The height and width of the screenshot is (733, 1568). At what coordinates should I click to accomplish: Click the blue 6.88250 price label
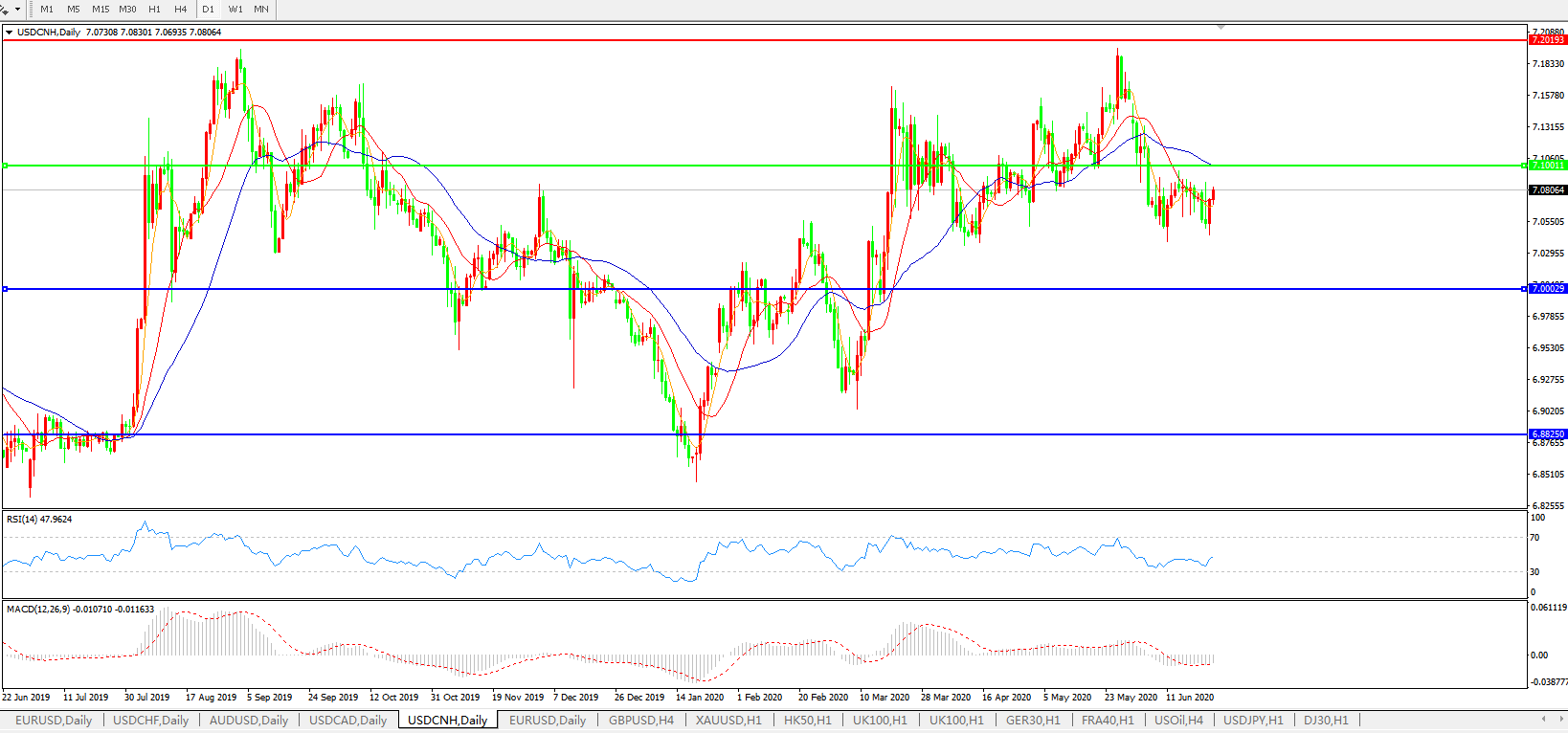[1547, 434]
